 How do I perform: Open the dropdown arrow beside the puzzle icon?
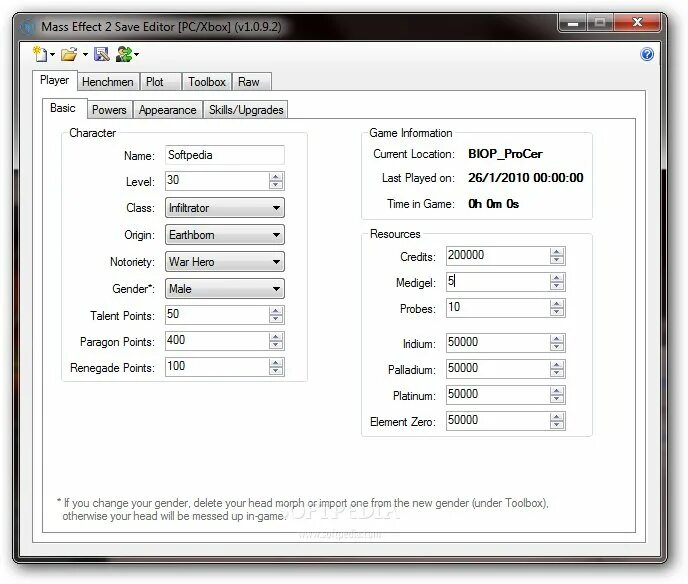(136, 55)
